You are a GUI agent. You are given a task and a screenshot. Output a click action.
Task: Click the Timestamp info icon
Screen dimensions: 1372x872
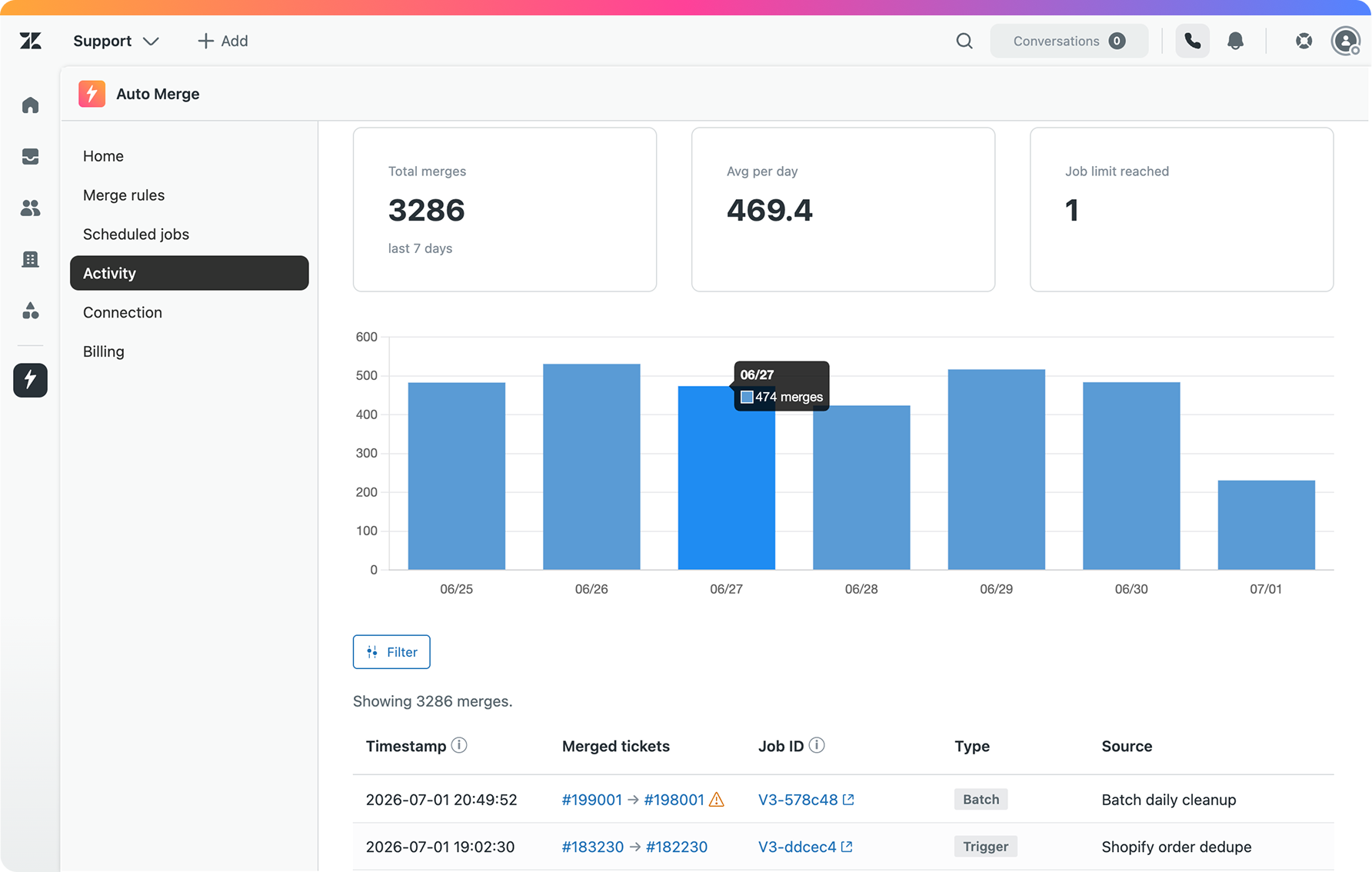(459, 745)
